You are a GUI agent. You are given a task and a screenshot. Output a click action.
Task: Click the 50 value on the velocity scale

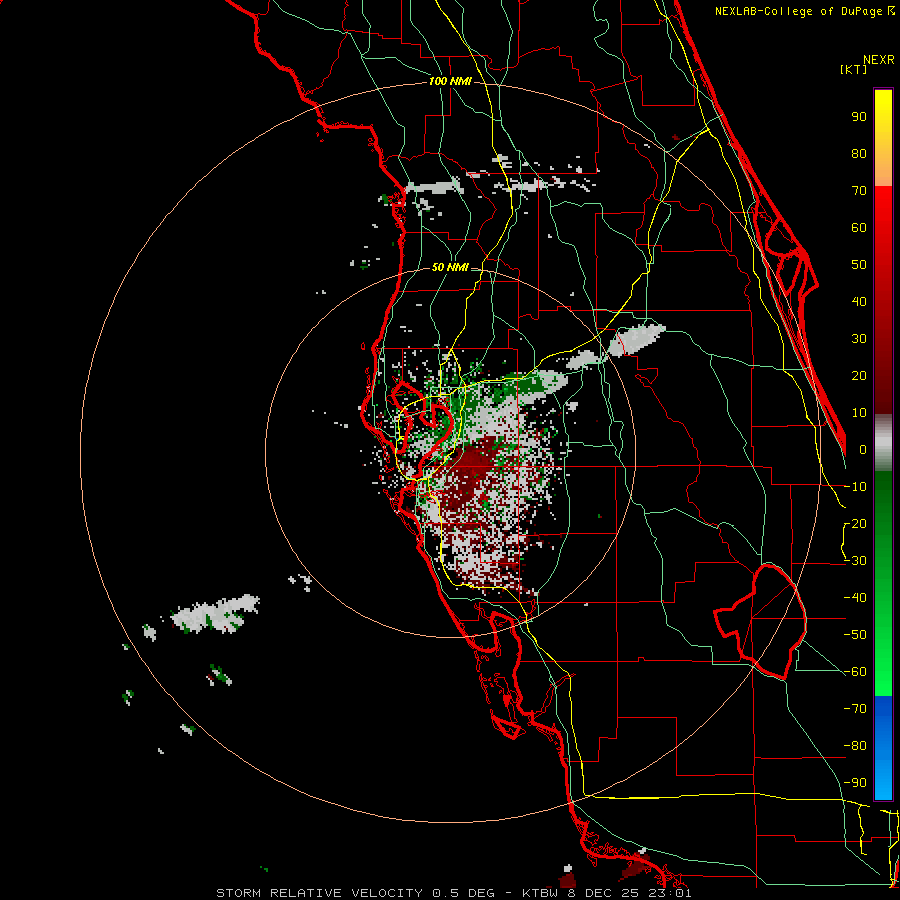point(859,265)
